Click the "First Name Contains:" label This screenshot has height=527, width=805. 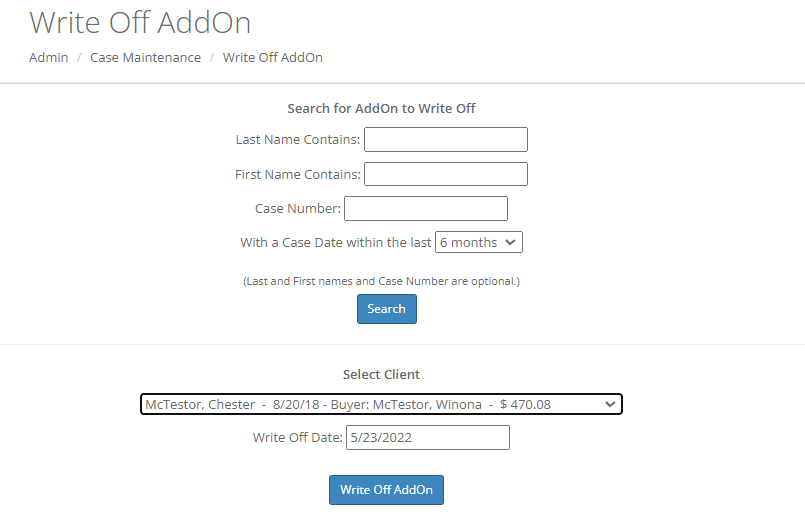pos(298,174)
